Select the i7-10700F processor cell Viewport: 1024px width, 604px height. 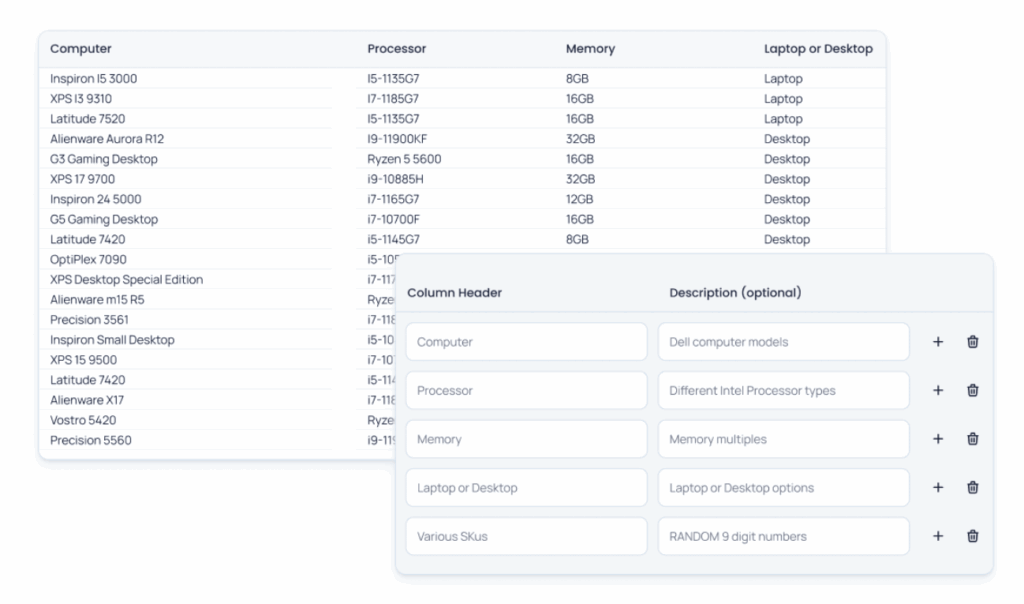coord(393,219)
